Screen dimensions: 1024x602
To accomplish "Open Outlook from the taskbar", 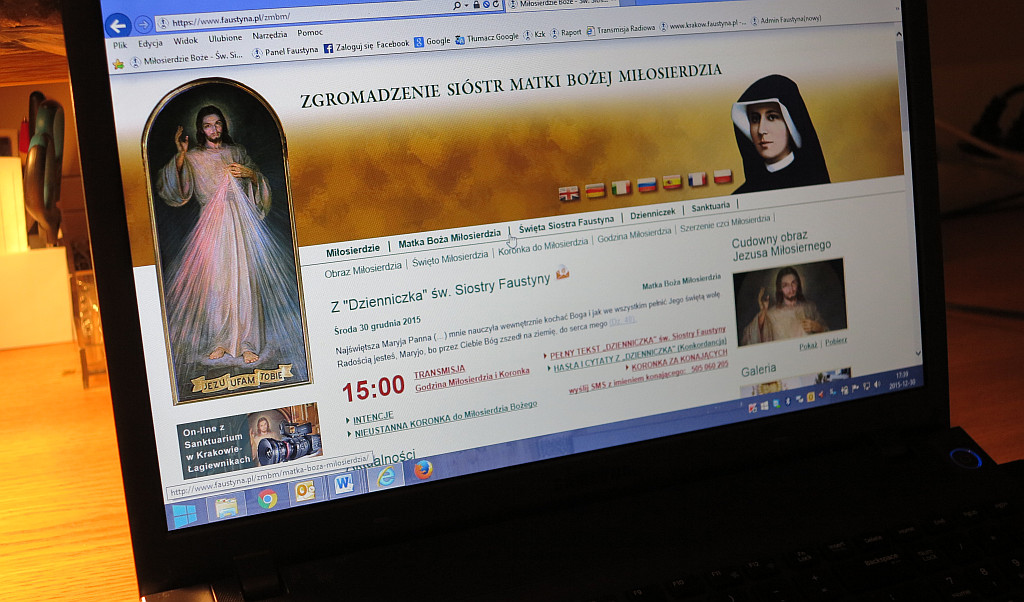I will coord(306,491).
